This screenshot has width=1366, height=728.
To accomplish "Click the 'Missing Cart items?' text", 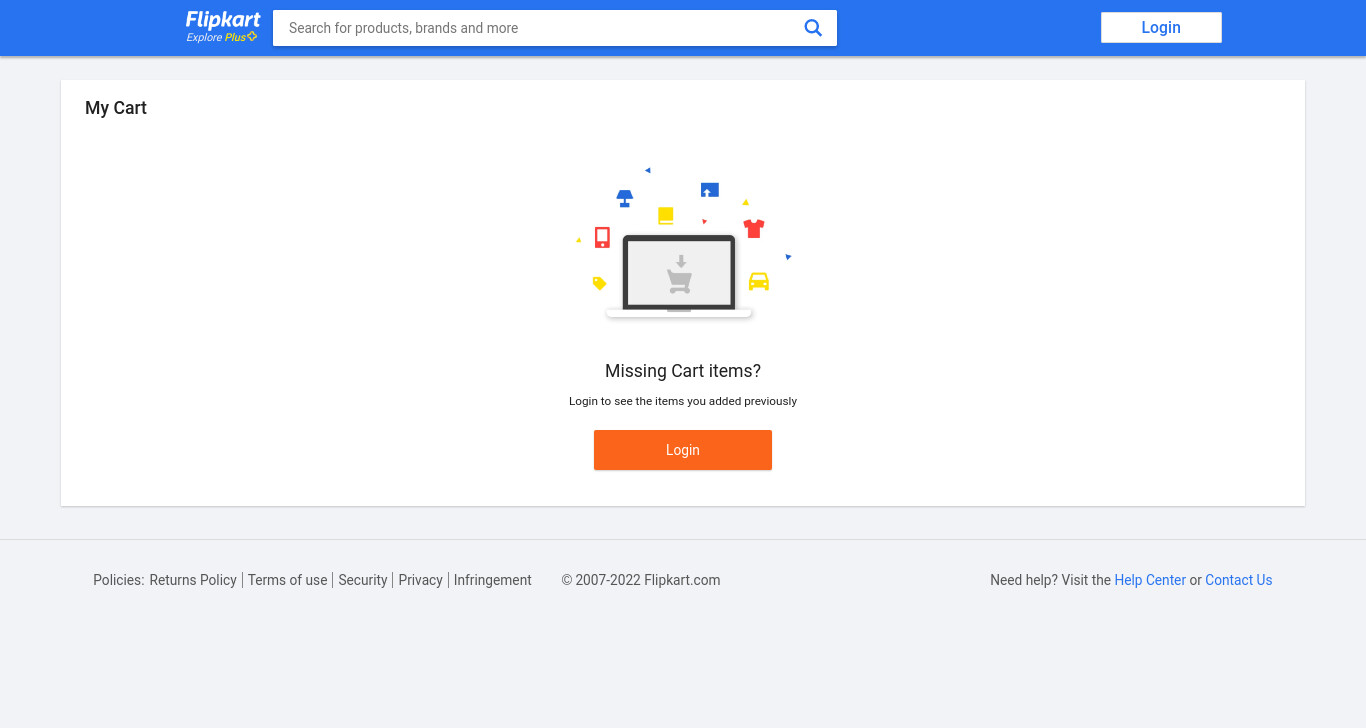I will [683, 371].
